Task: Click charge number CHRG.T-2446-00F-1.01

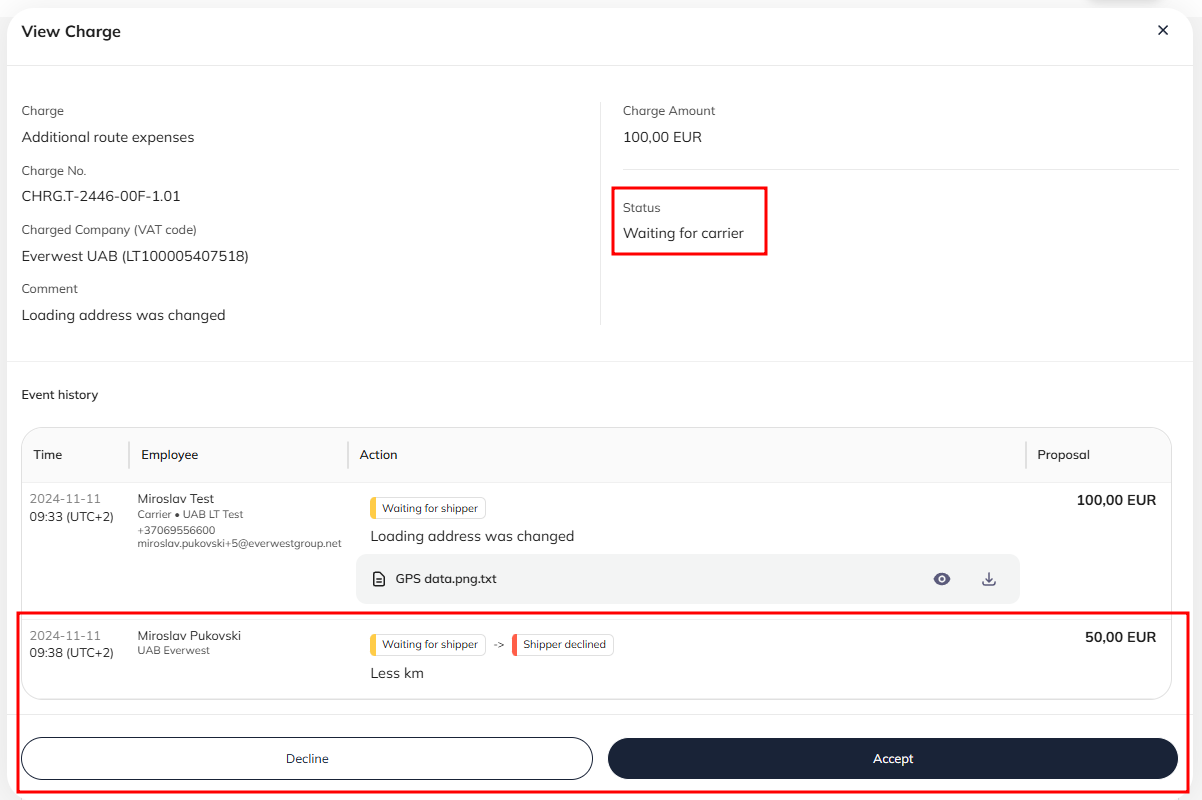Action: tap(101, 196)
